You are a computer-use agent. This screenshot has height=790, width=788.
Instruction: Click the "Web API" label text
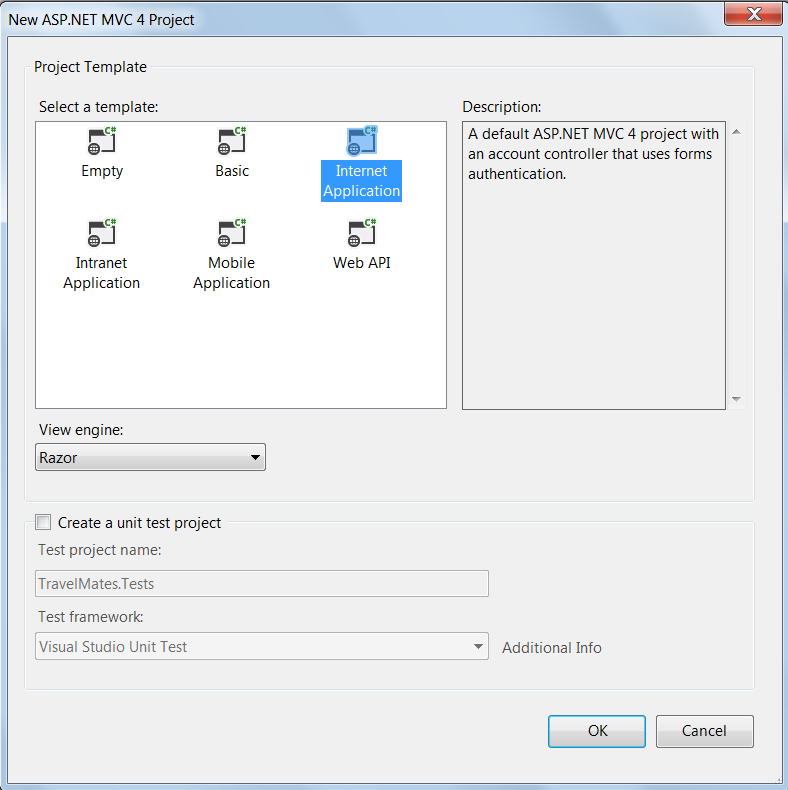pos(361,263)
